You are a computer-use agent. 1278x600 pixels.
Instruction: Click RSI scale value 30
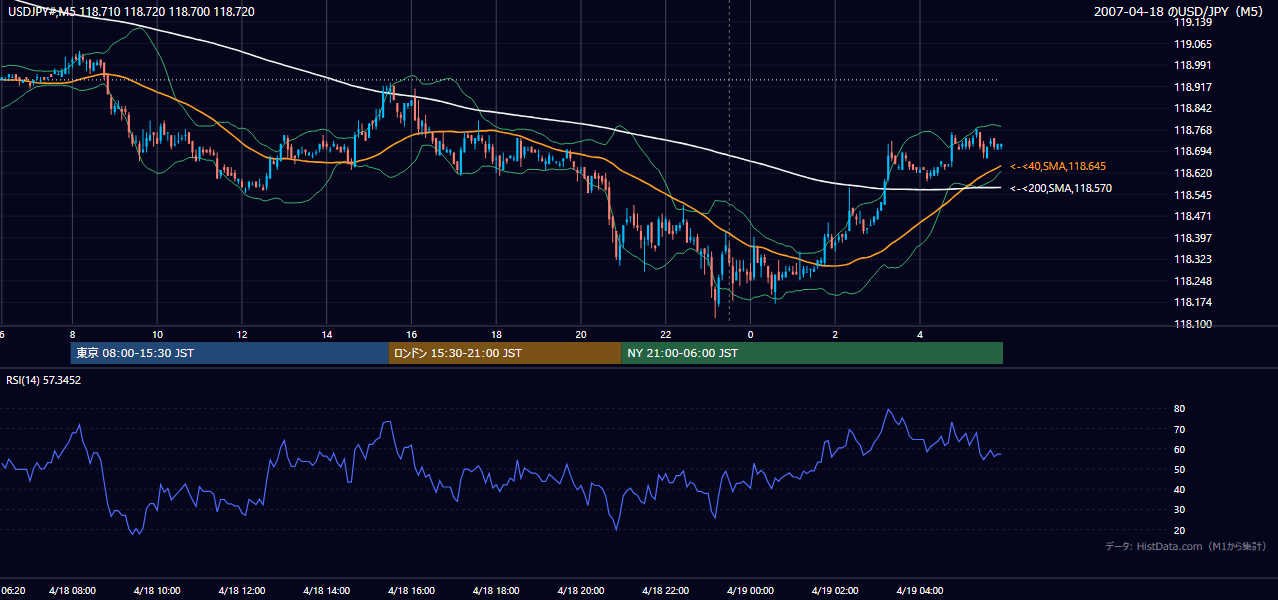click(1179, 510)
